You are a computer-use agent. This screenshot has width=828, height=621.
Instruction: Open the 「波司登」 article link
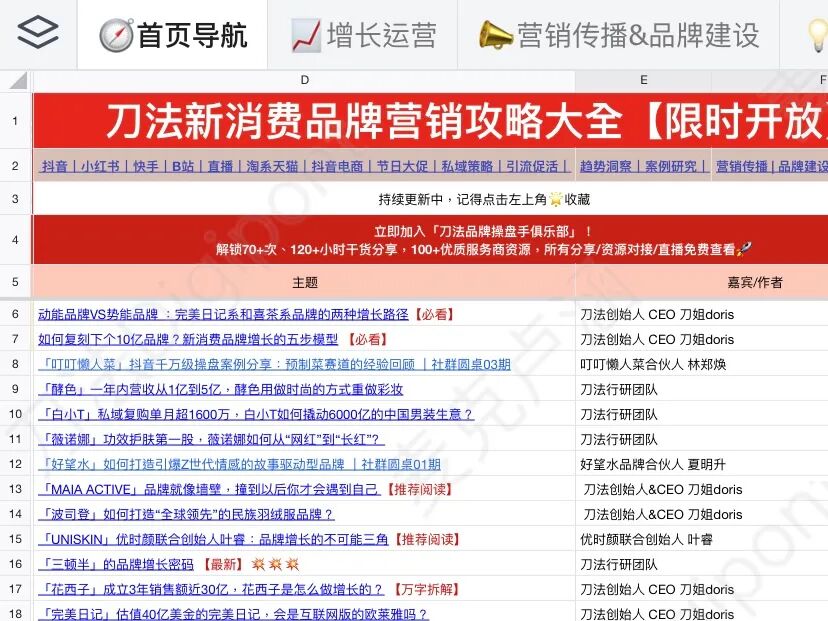tap(186, 514)
